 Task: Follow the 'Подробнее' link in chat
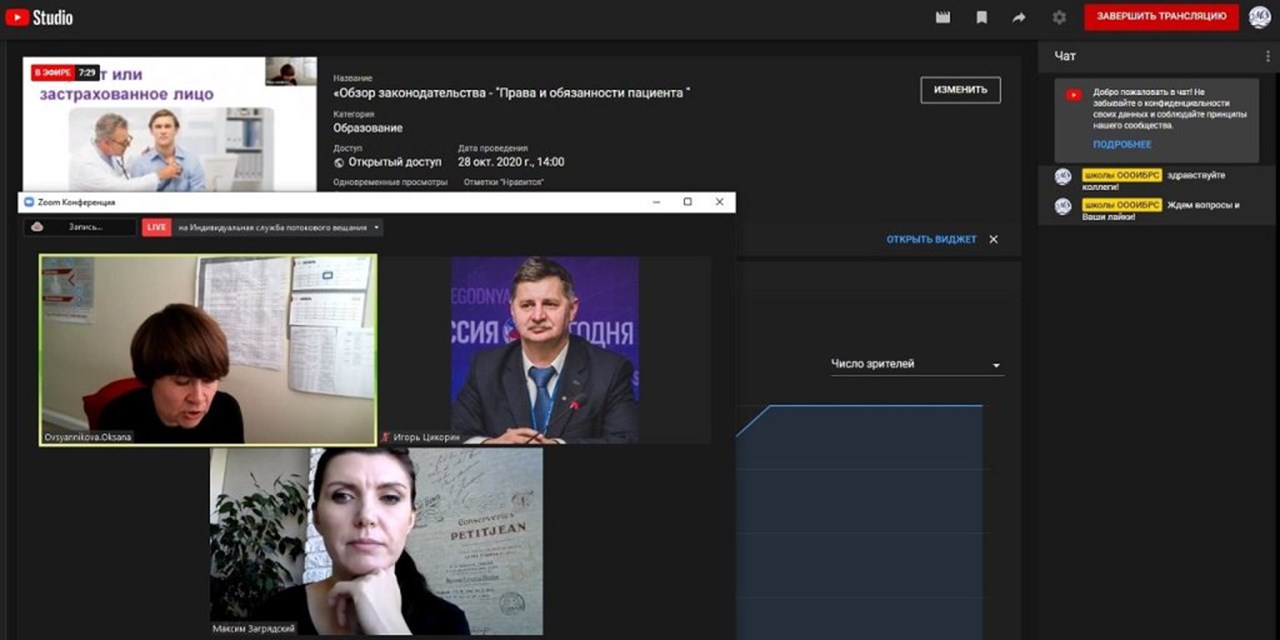click(1122, 145)
